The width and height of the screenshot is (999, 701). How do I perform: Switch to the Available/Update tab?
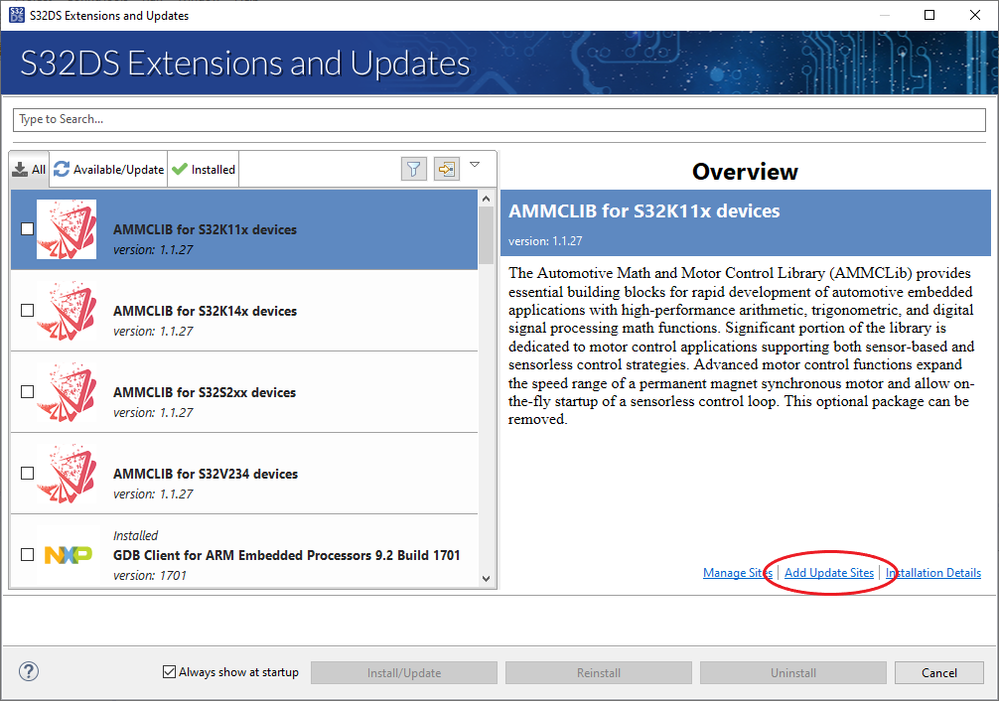[x=109, y=170]
